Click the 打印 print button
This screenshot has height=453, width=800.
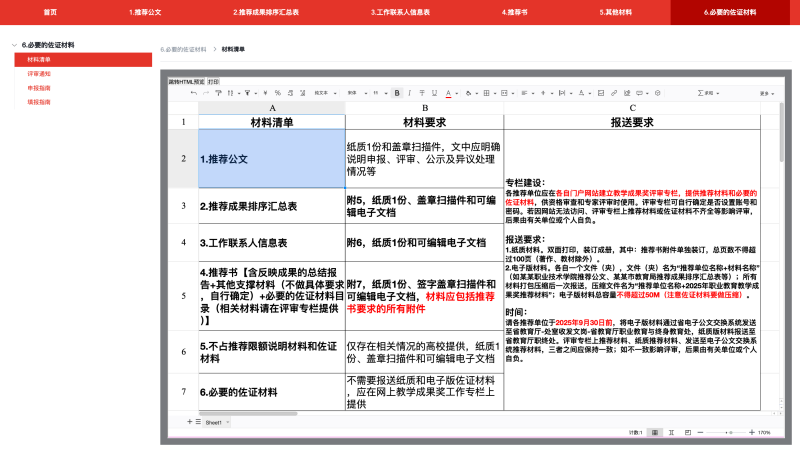[213, 80]
